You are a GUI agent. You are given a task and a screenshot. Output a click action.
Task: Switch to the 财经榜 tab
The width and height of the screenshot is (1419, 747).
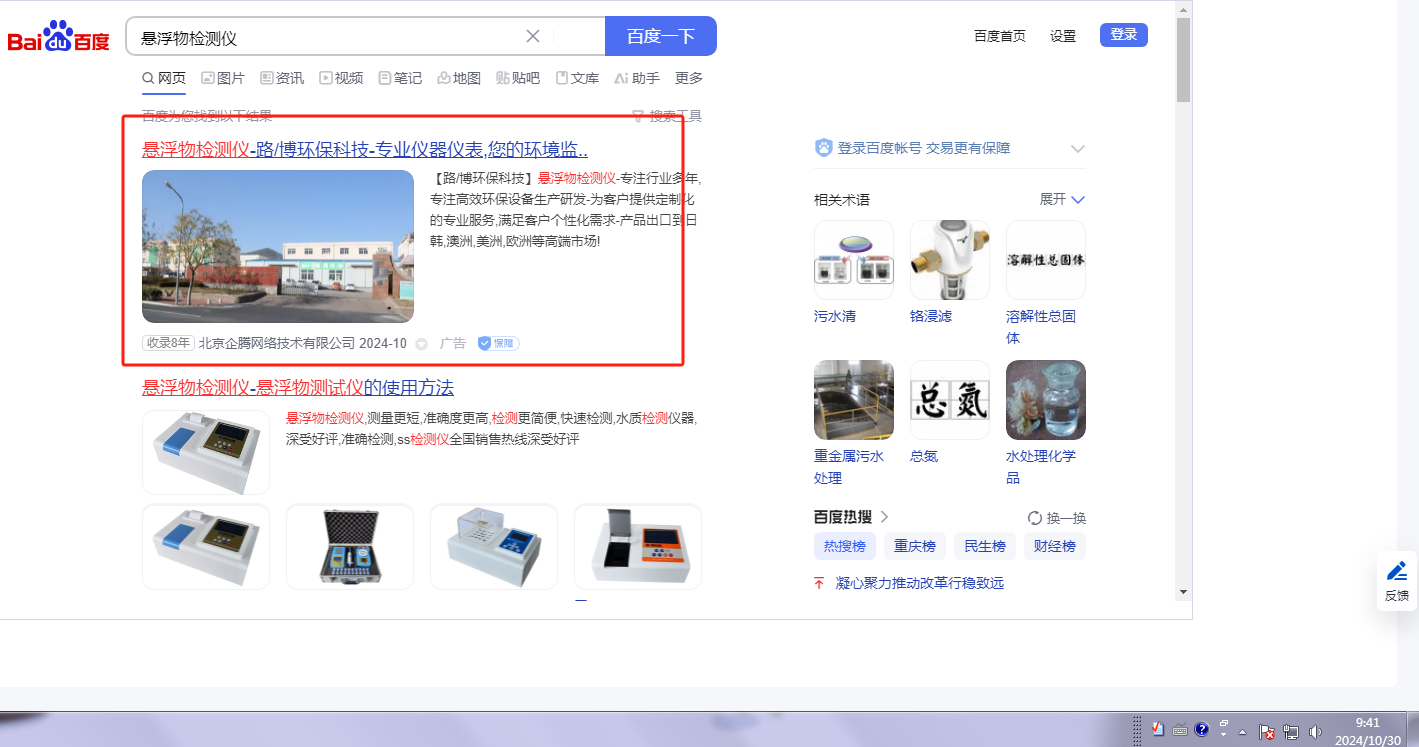point(1055,546)
